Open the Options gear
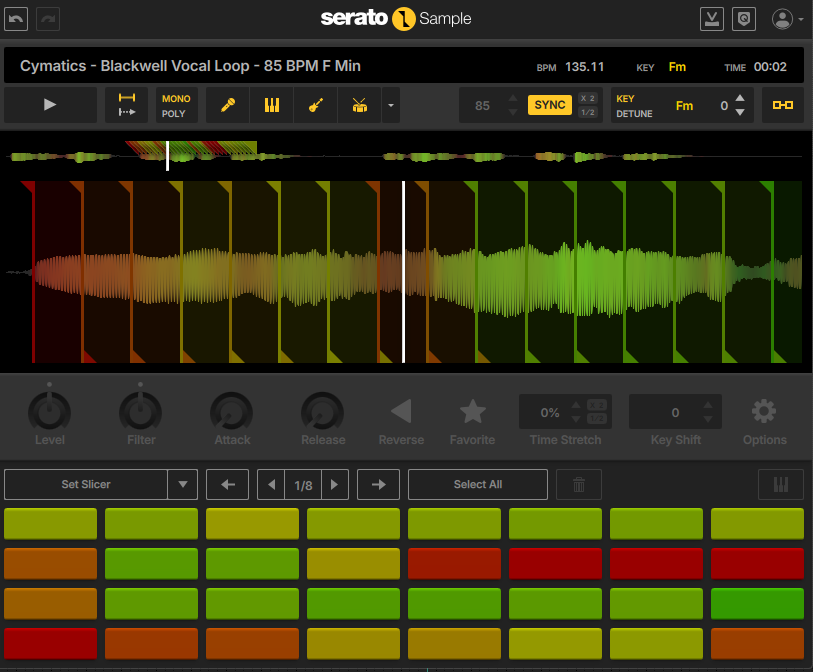 pos(764,411)
